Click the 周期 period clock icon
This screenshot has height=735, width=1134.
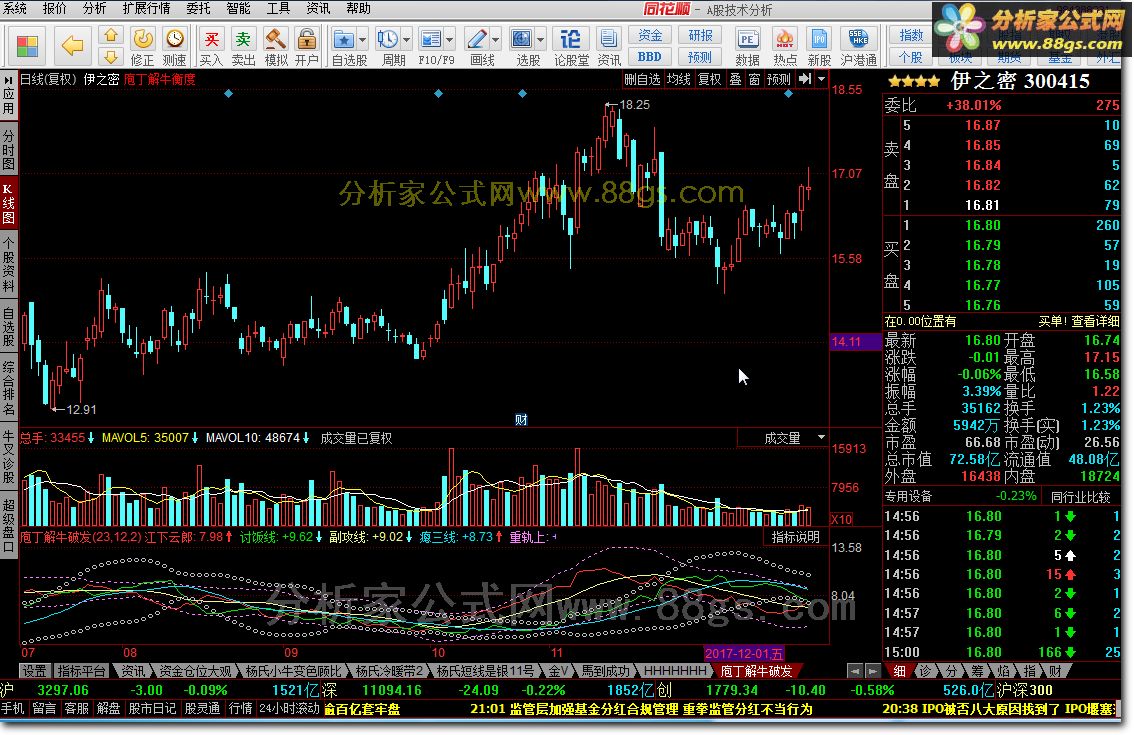[388, 39]
